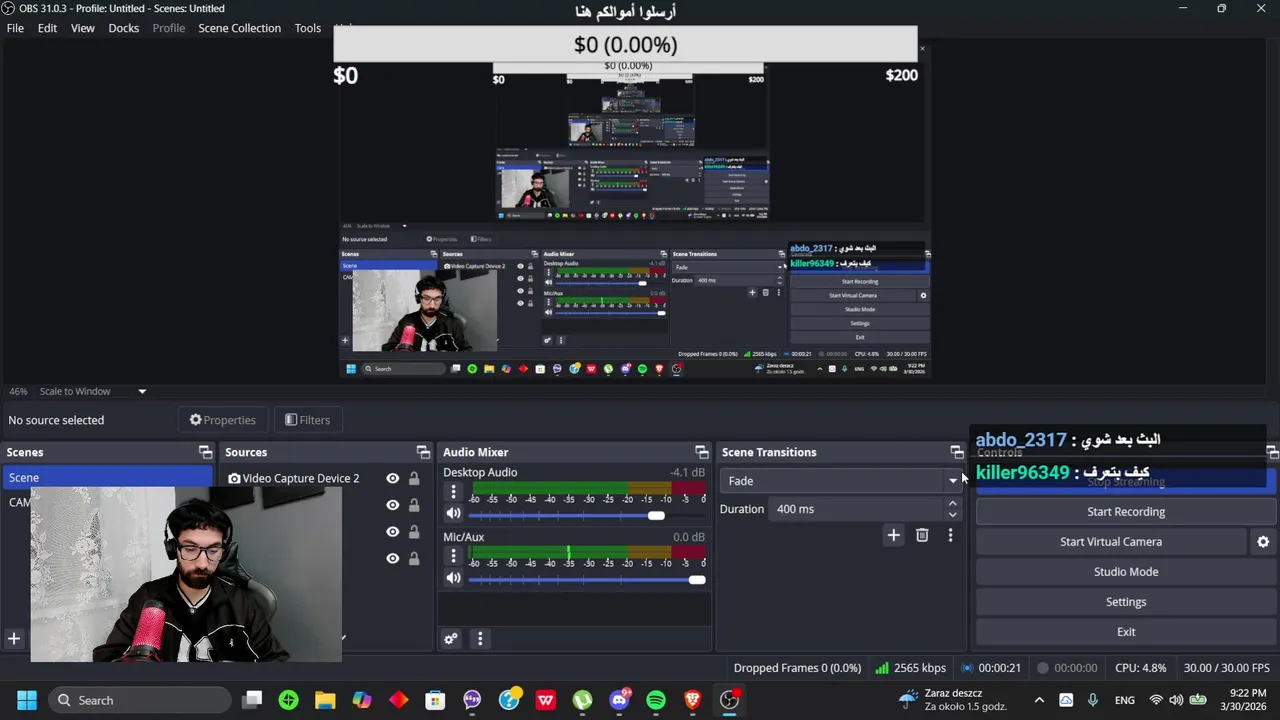Hide Video Capture Device 2 source

[392, 478]
